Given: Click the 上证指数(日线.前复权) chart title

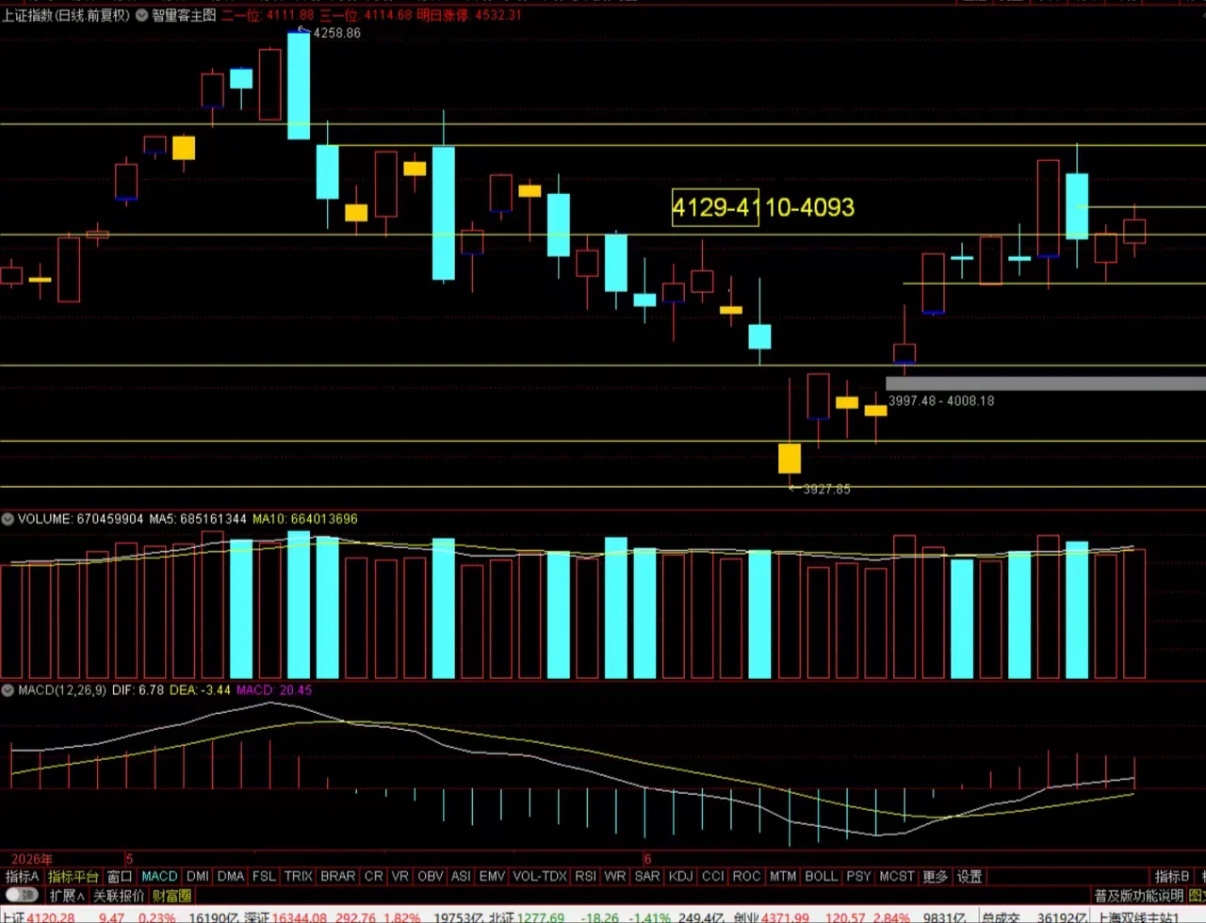Looking at the screenshot, I should point(65,16).
